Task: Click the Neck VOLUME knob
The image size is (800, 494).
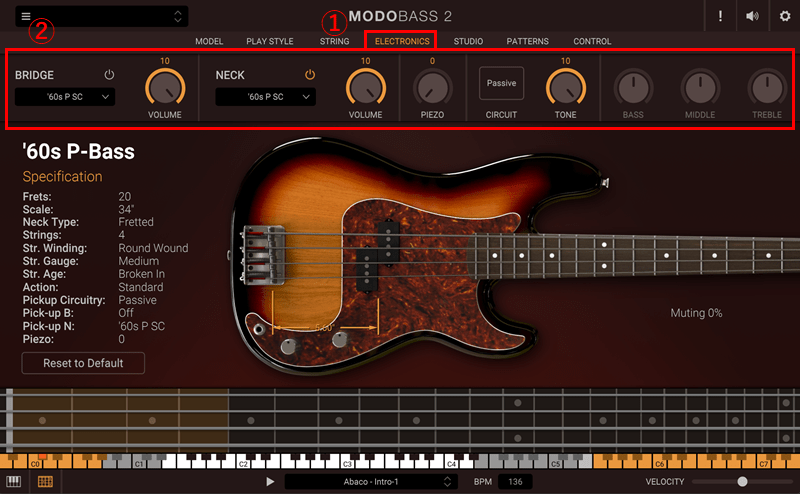Action: click(365, 88)
